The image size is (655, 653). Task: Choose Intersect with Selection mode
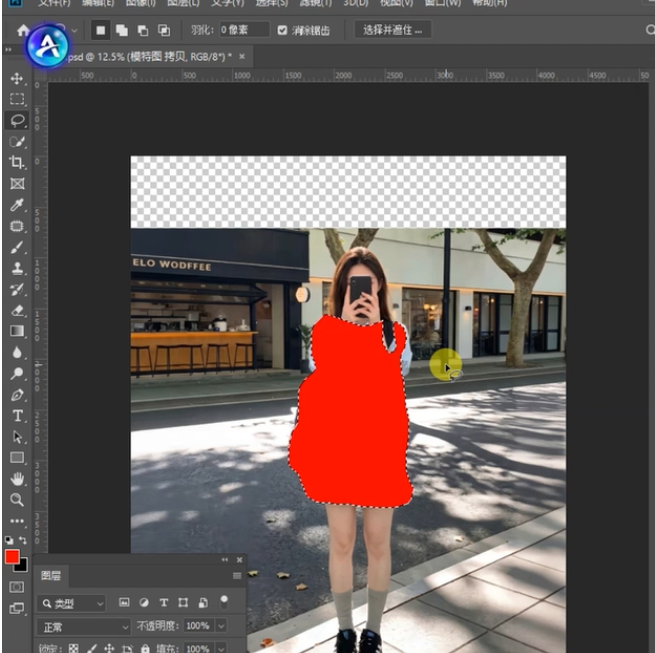(164, 30)
